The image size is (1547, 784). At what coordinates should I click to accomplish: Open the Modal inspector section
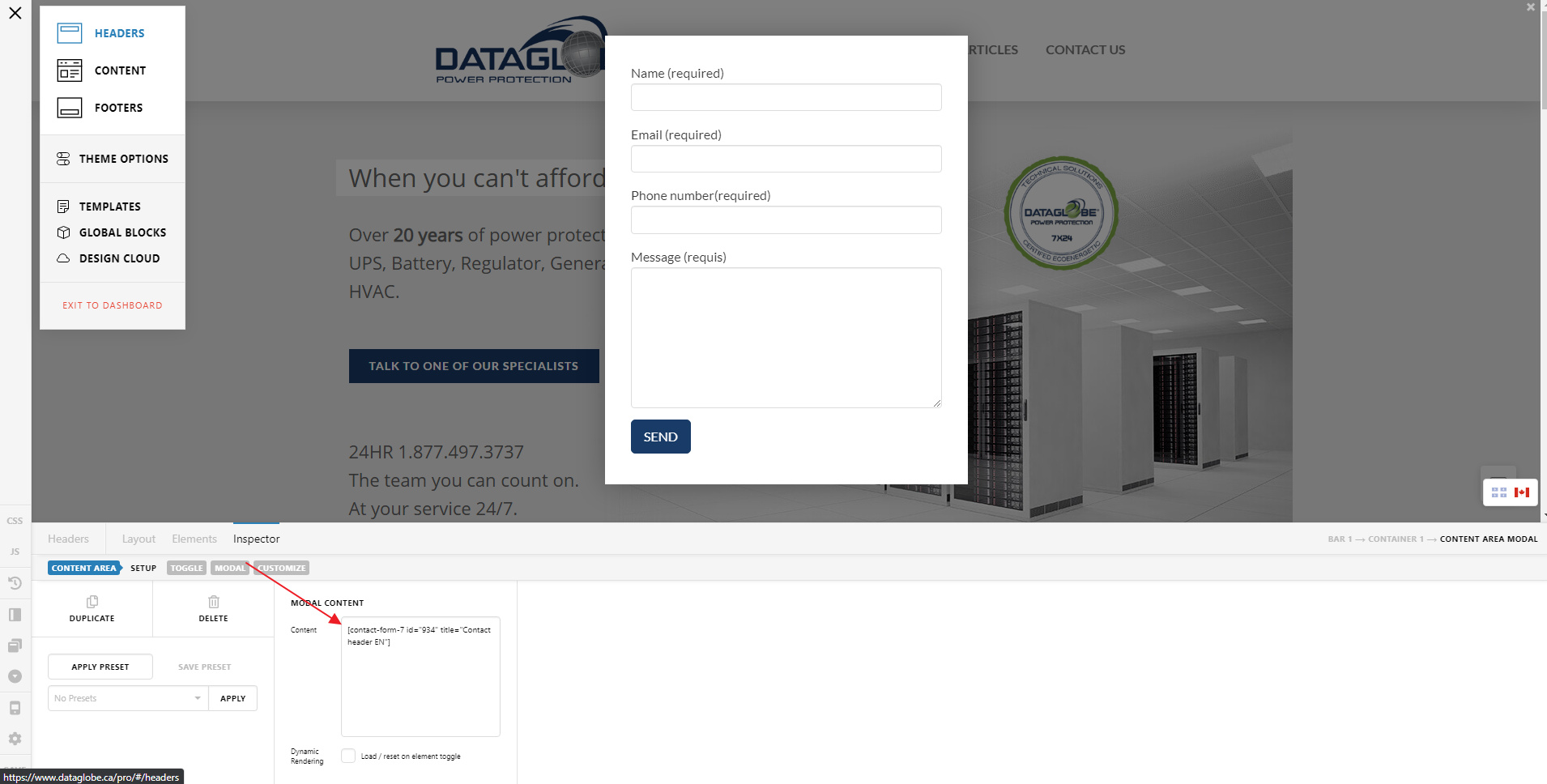[230, 568]
